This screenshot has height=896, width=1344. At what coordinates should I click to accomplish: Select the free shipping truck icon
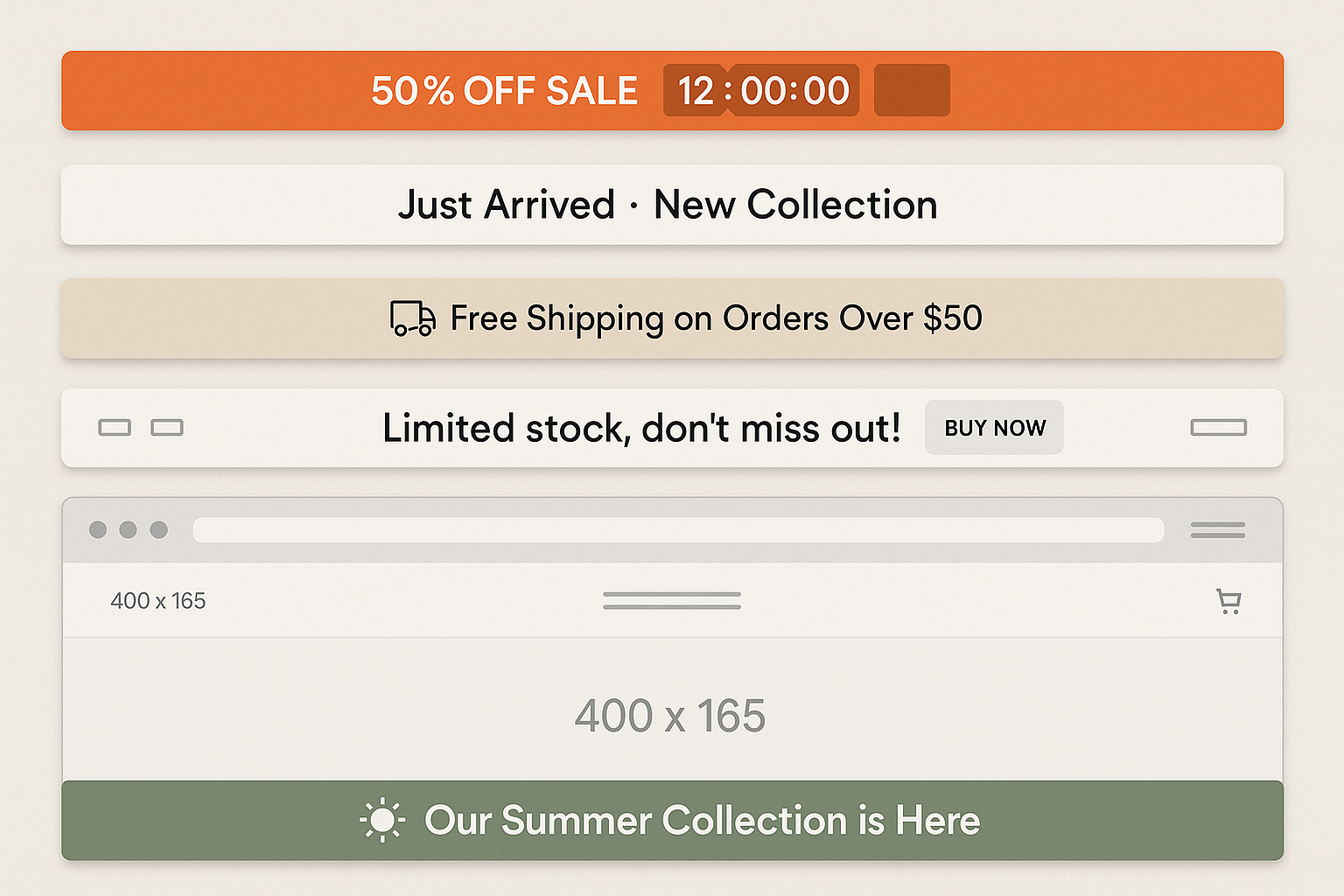411,318
